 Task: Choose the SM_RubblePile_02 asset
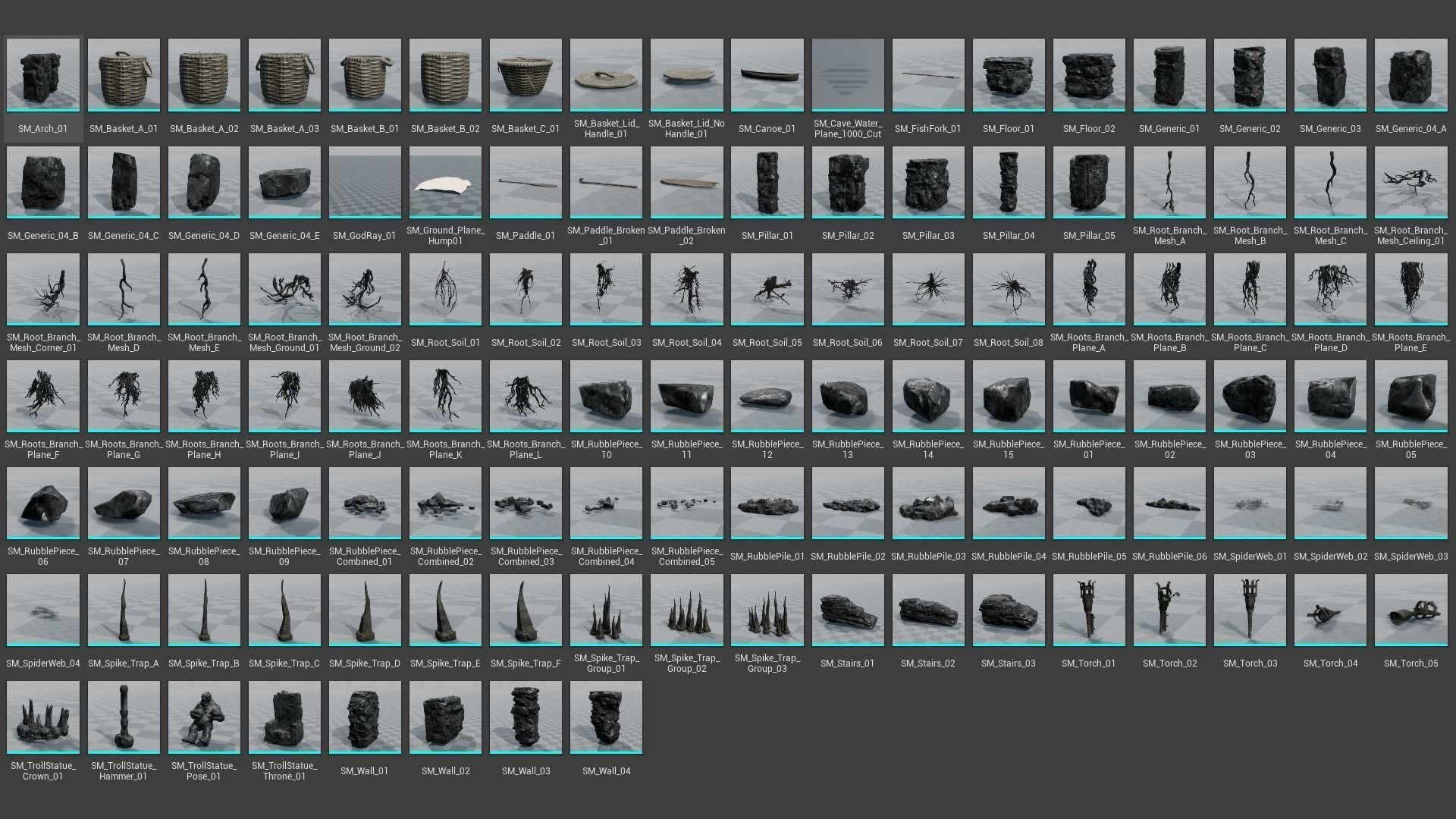tap(847, 503)
